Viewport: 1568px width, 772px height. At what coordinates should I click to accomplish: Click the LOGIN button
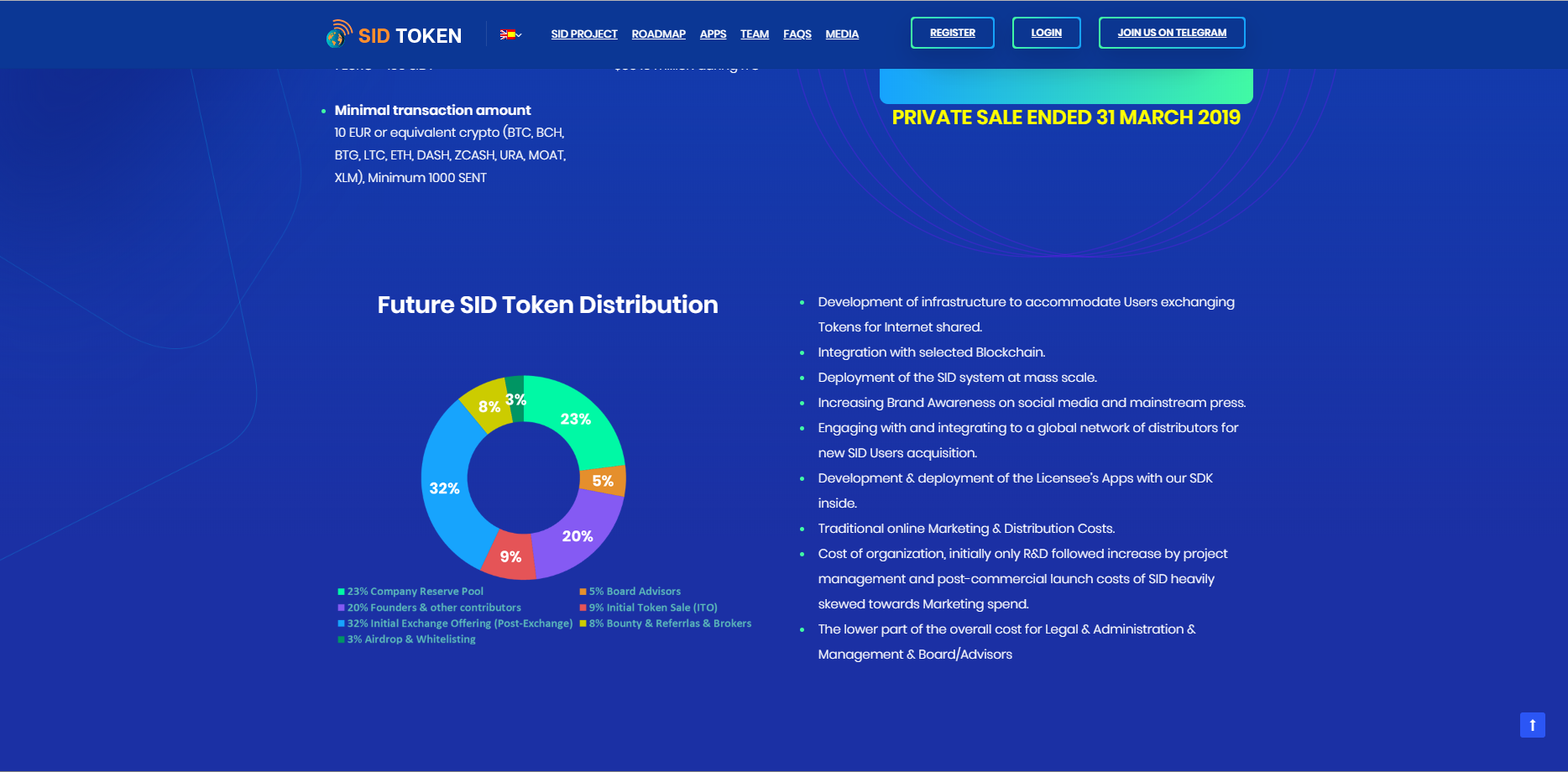[x=1046, y=33]
